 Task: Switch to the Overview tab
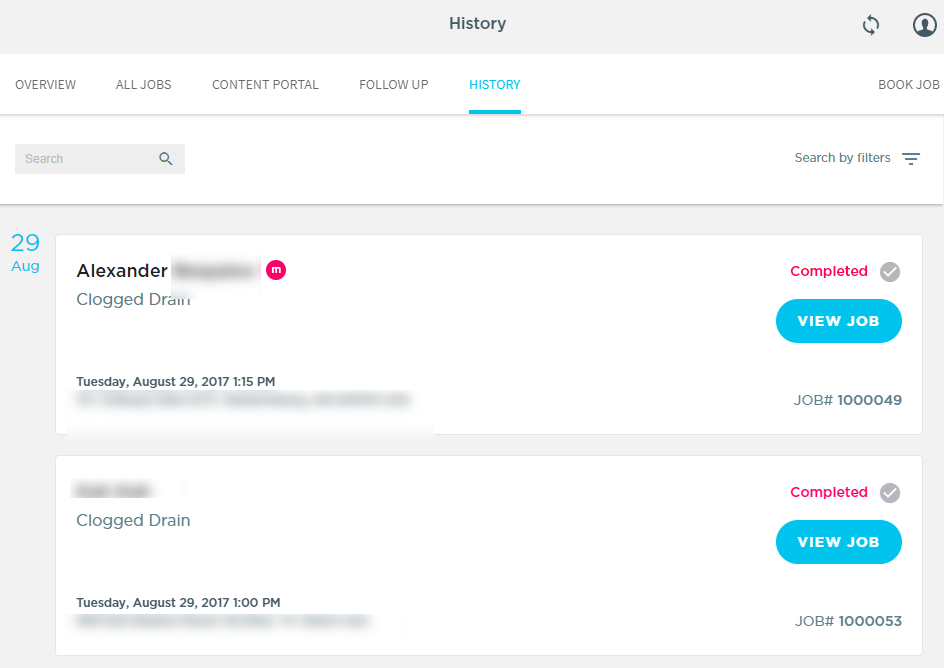click(46, 85)
